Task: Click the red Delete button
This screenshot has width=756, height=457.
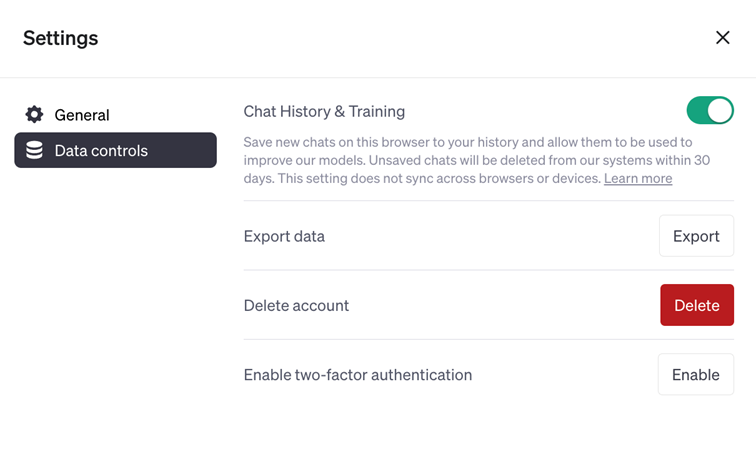Action: click(x=697, y=305)
